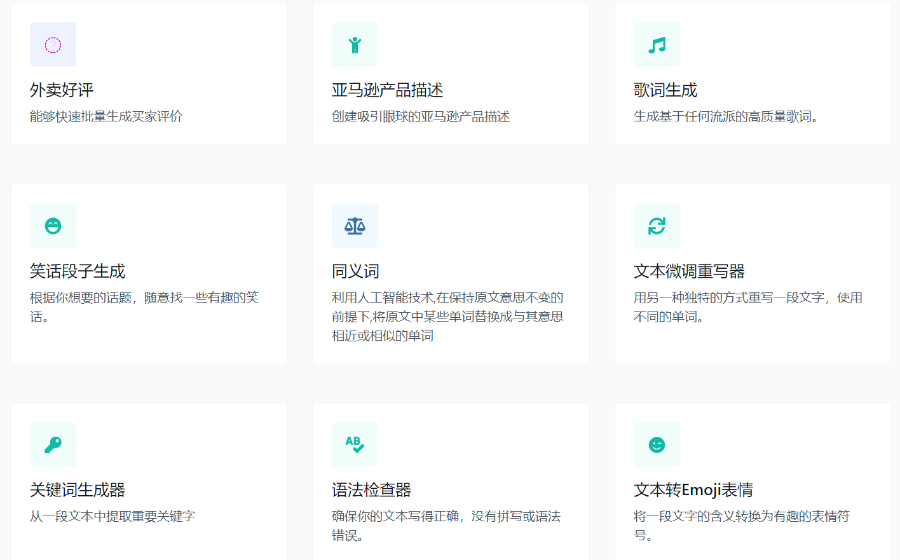Open the 同义词 tool title
This screenshot has height=560, width=900.
355,271
